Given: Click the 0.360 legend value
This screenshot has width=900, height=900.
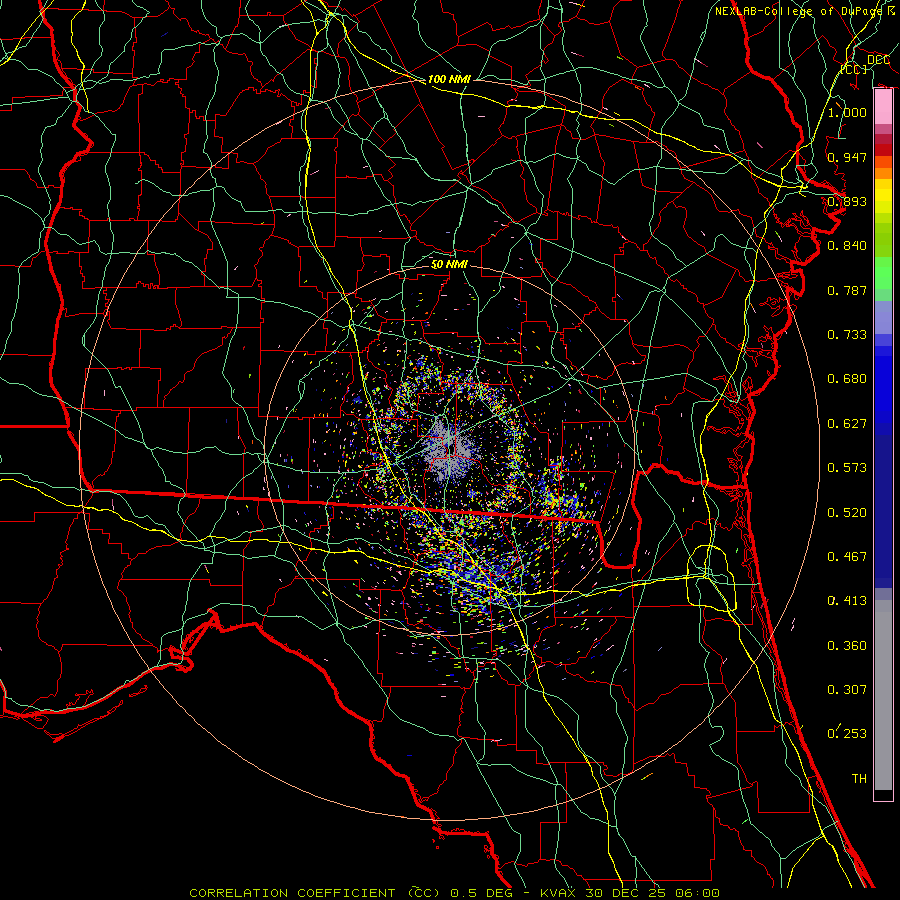Looking at the screenshot, I should [847, 646].
